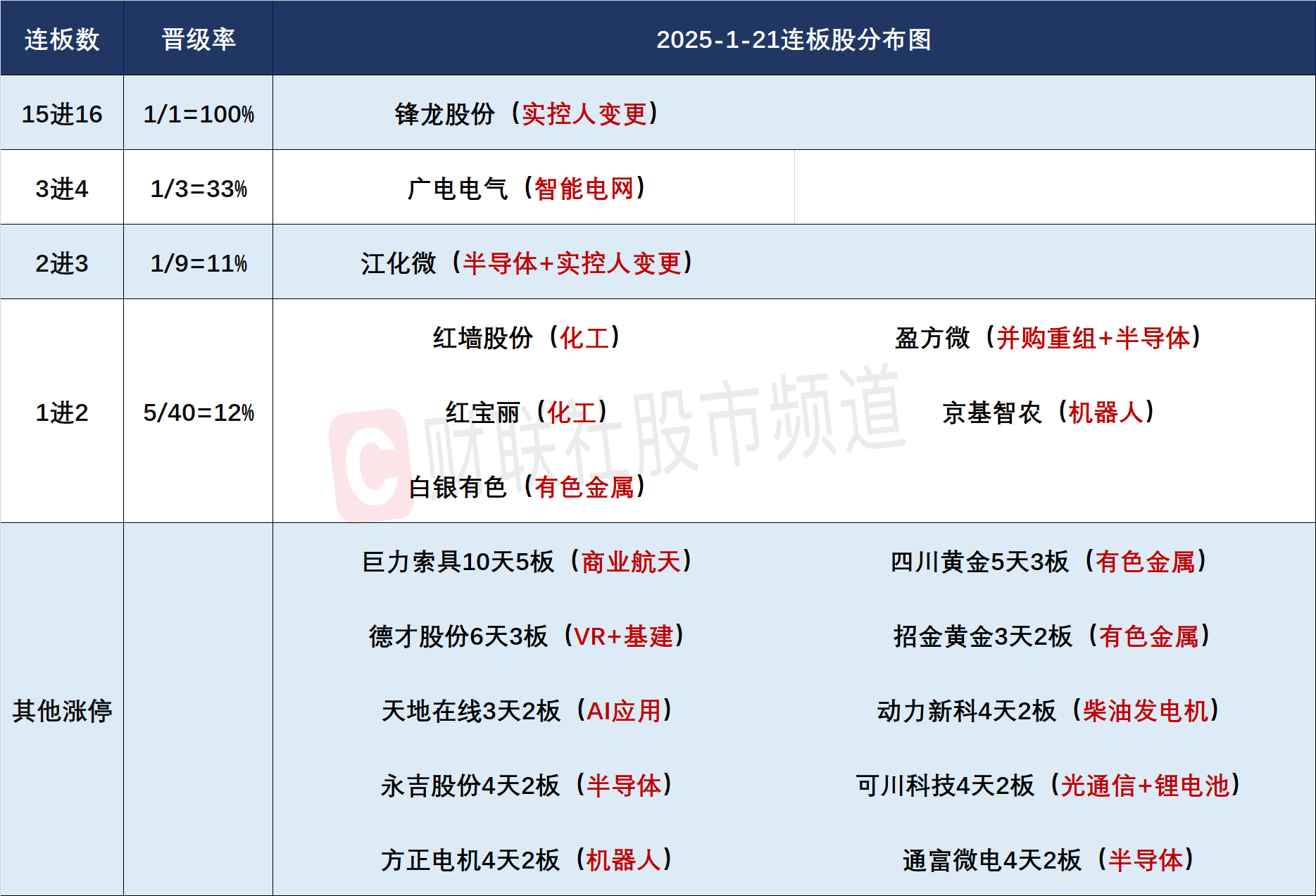1316x896 pixels.
Task: Select 京基智农 robot stock
Action: coord(1048,412)
